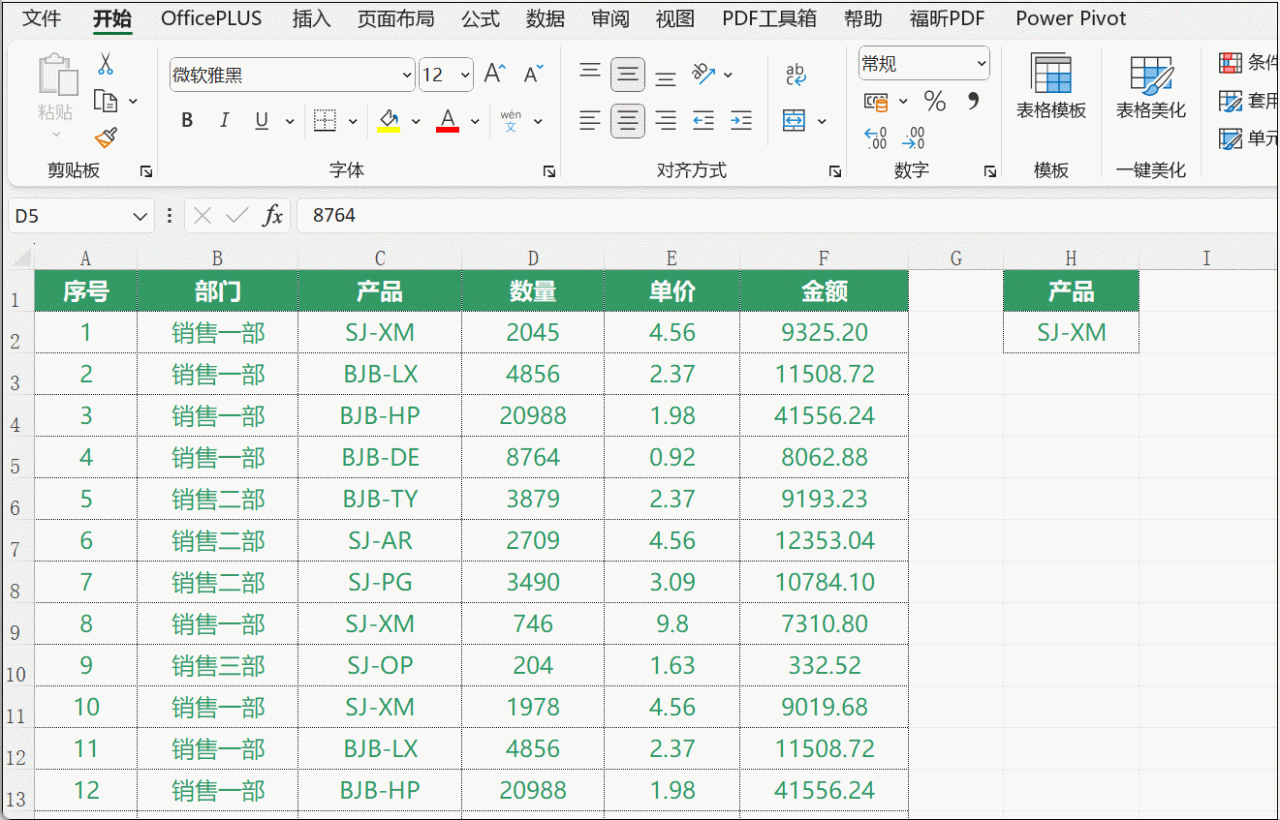Toggle middle vertical alignment
1280x820 pixels.
(628, 74)
